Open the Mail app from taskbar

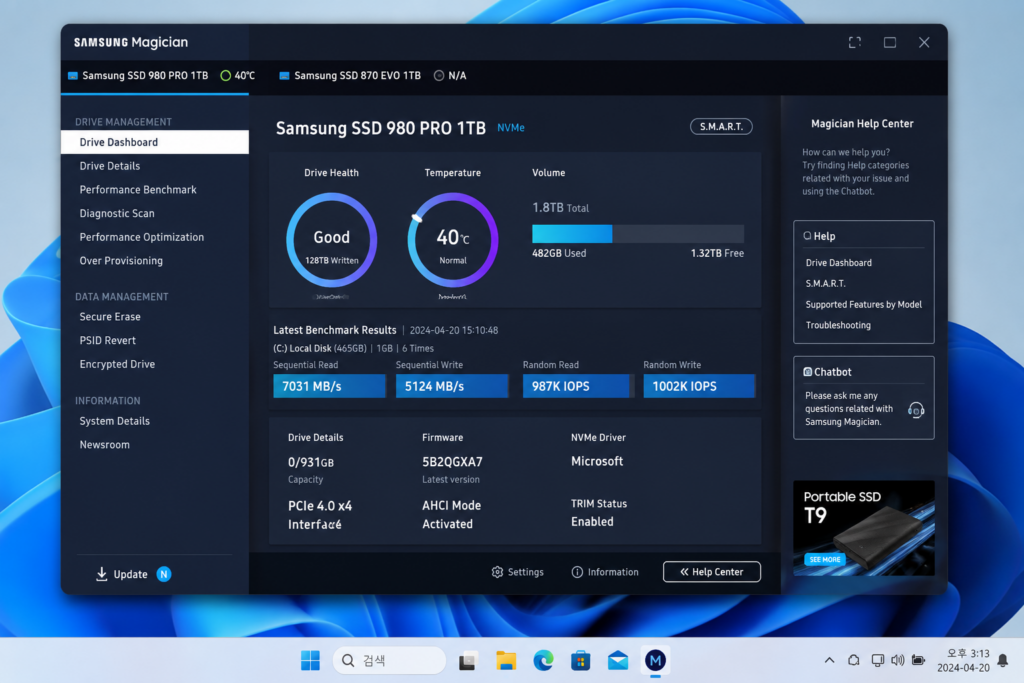tap(618, 661)
